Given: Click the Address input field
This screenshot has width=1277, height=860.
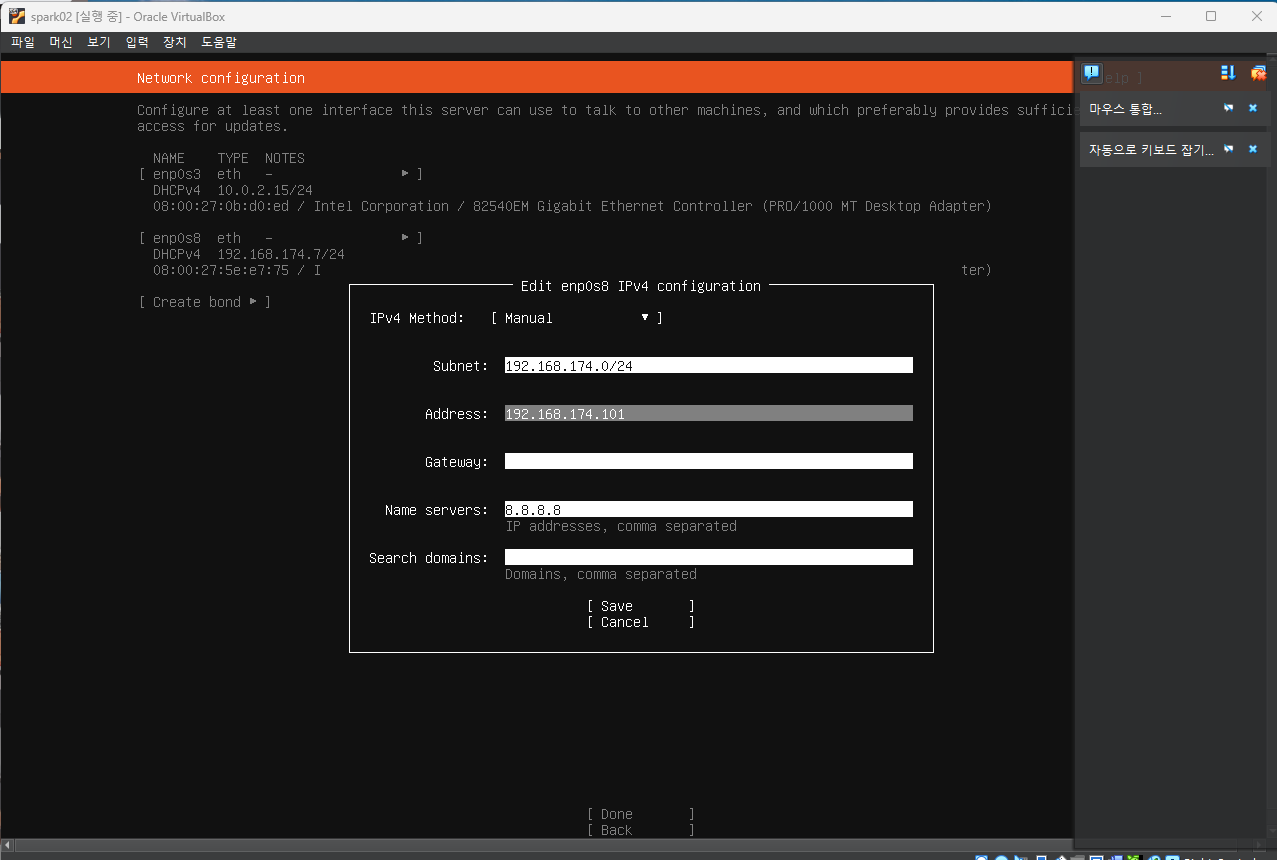Looking at the screenshot, I should click(x=709, y=414).
